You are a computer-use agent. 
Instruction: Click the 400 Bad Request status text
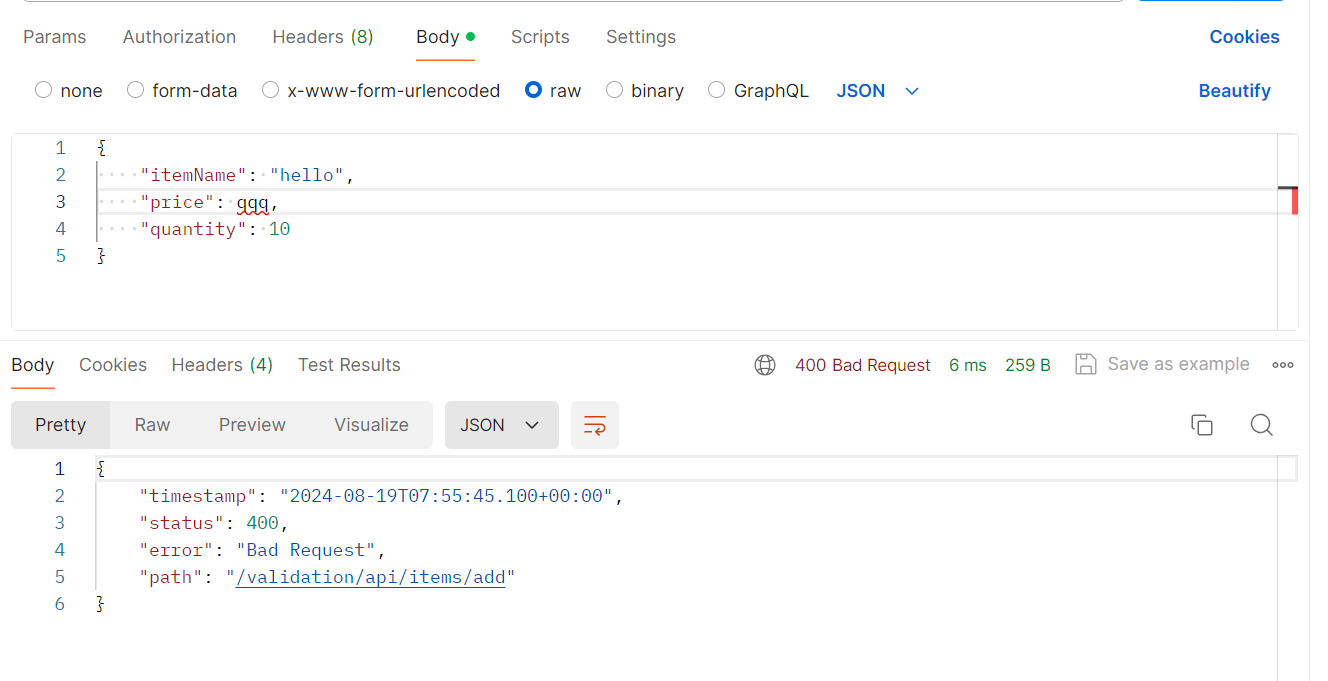(863, 365)
